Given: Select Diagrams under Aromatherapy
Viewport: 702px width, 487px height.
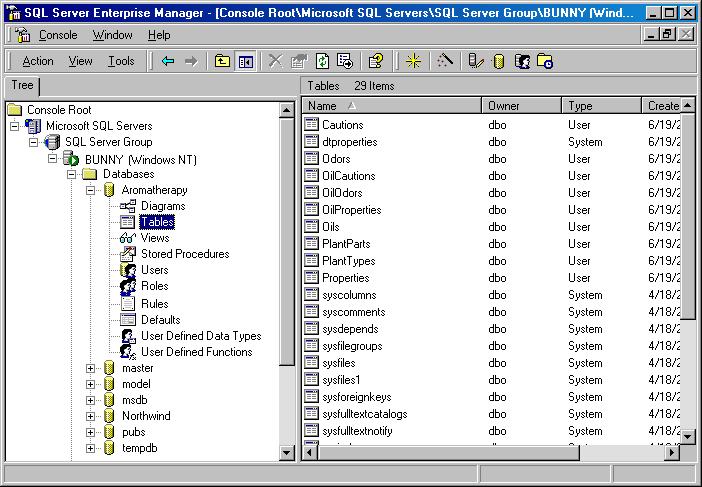Looking at the screenshot, I should tap(163, 206).
